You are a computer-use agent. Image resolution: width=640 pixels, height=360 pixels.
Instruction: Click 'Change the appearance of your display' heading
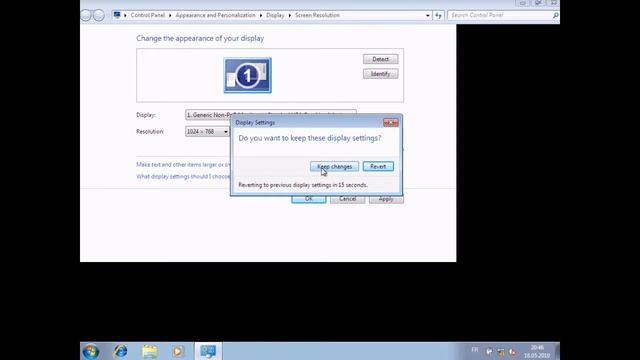[x=200, y=38]
